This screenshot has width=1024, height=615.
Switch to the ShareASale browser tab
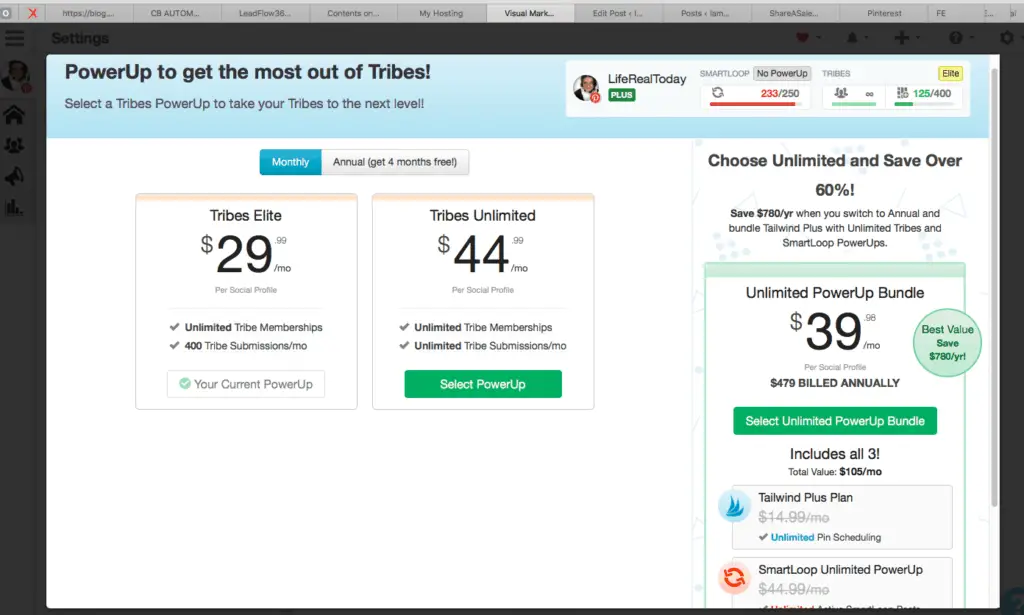click(793, 13)
